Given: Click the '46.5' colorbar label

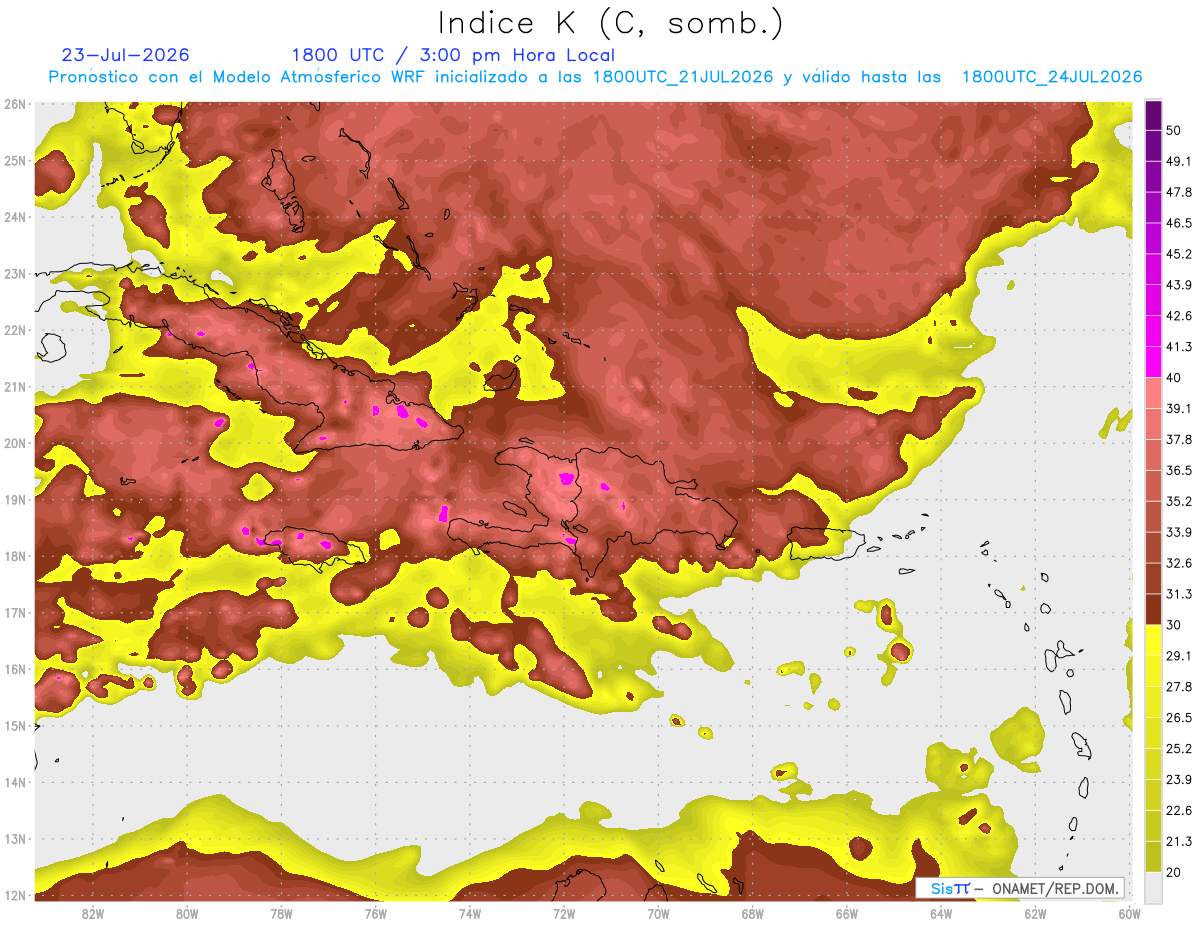Looking at the screenshot, I should pos(1179,223).
